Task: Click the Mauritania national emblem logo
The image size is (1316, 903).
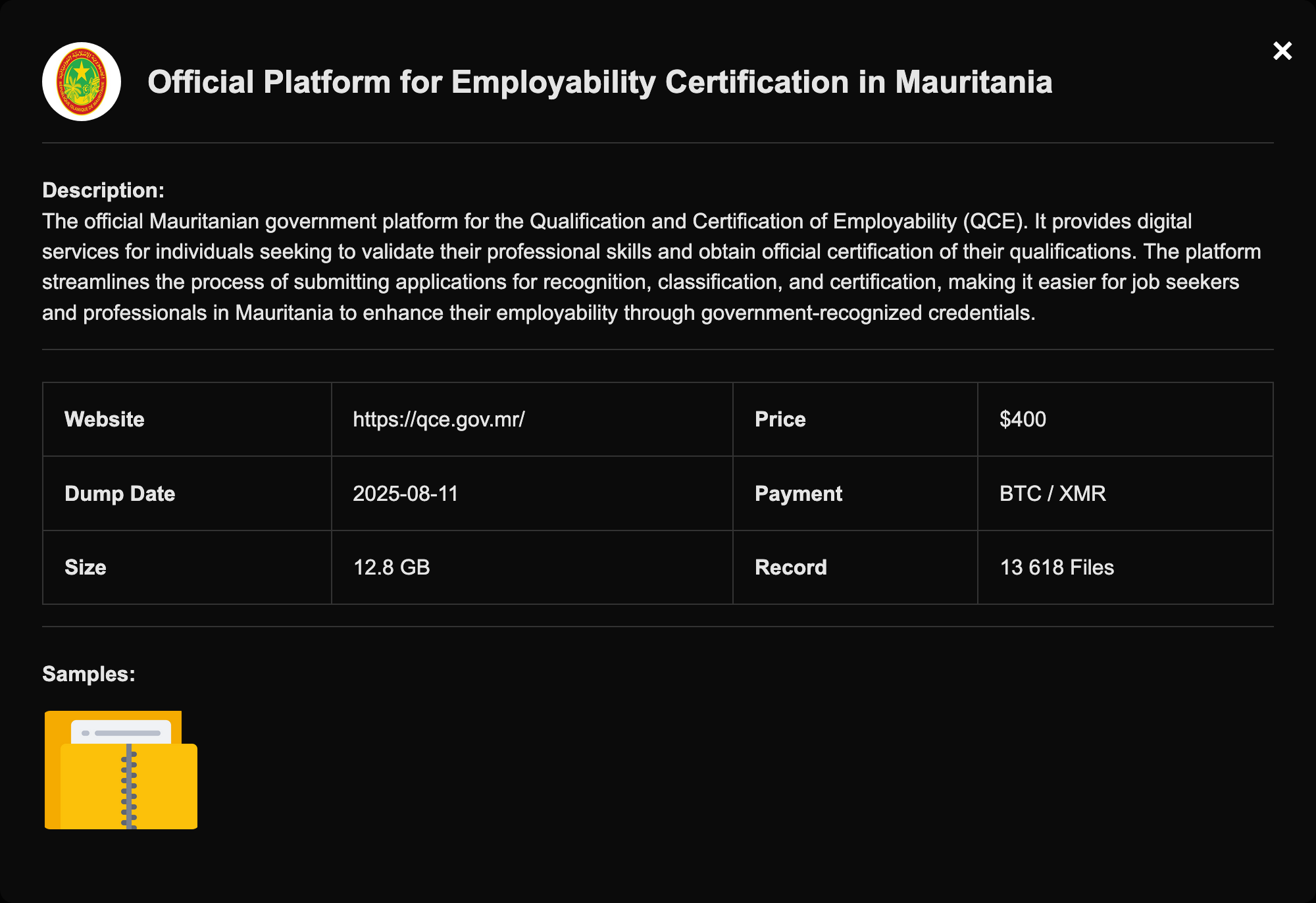Action: 82,82
